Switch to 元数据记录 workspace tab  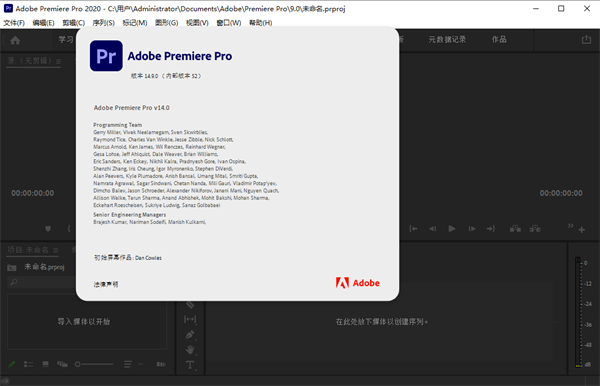click(x=447, y=39)
